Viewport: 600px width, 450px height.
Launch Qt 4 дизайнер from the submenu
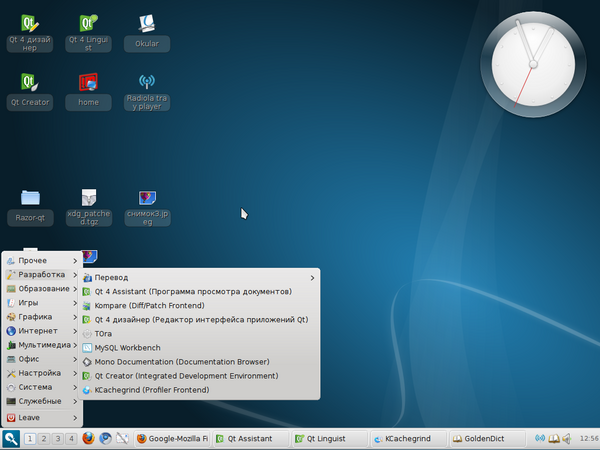pos(199,320)
